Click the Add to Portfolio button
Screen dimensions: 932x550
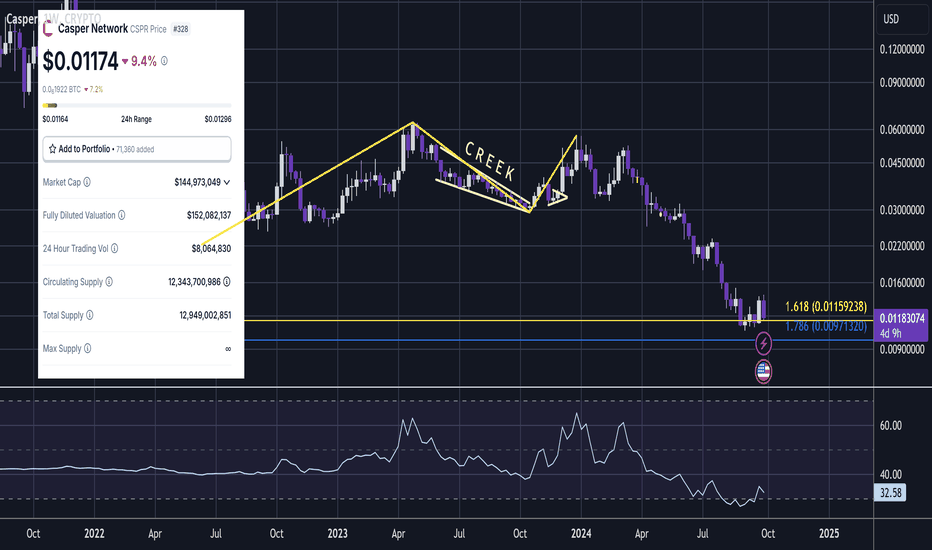(137, 149)
